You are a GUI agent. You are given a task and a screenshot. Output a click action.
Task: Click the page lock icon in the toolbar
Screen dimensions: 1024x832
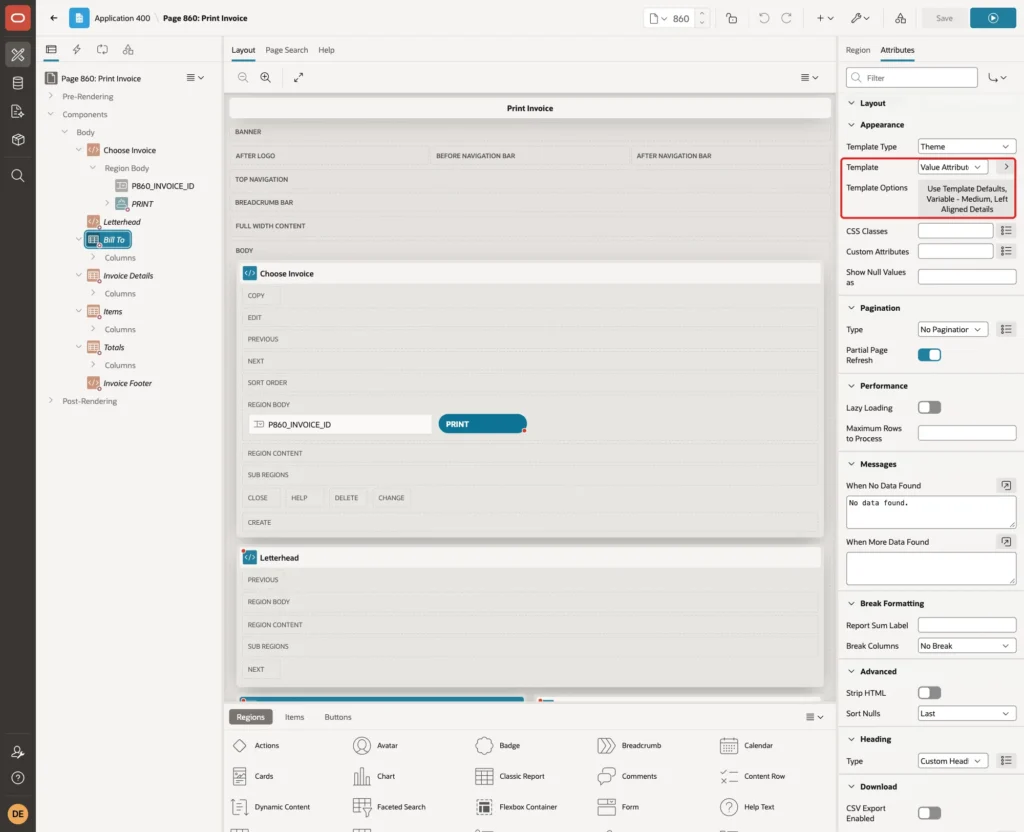point(731,18)
